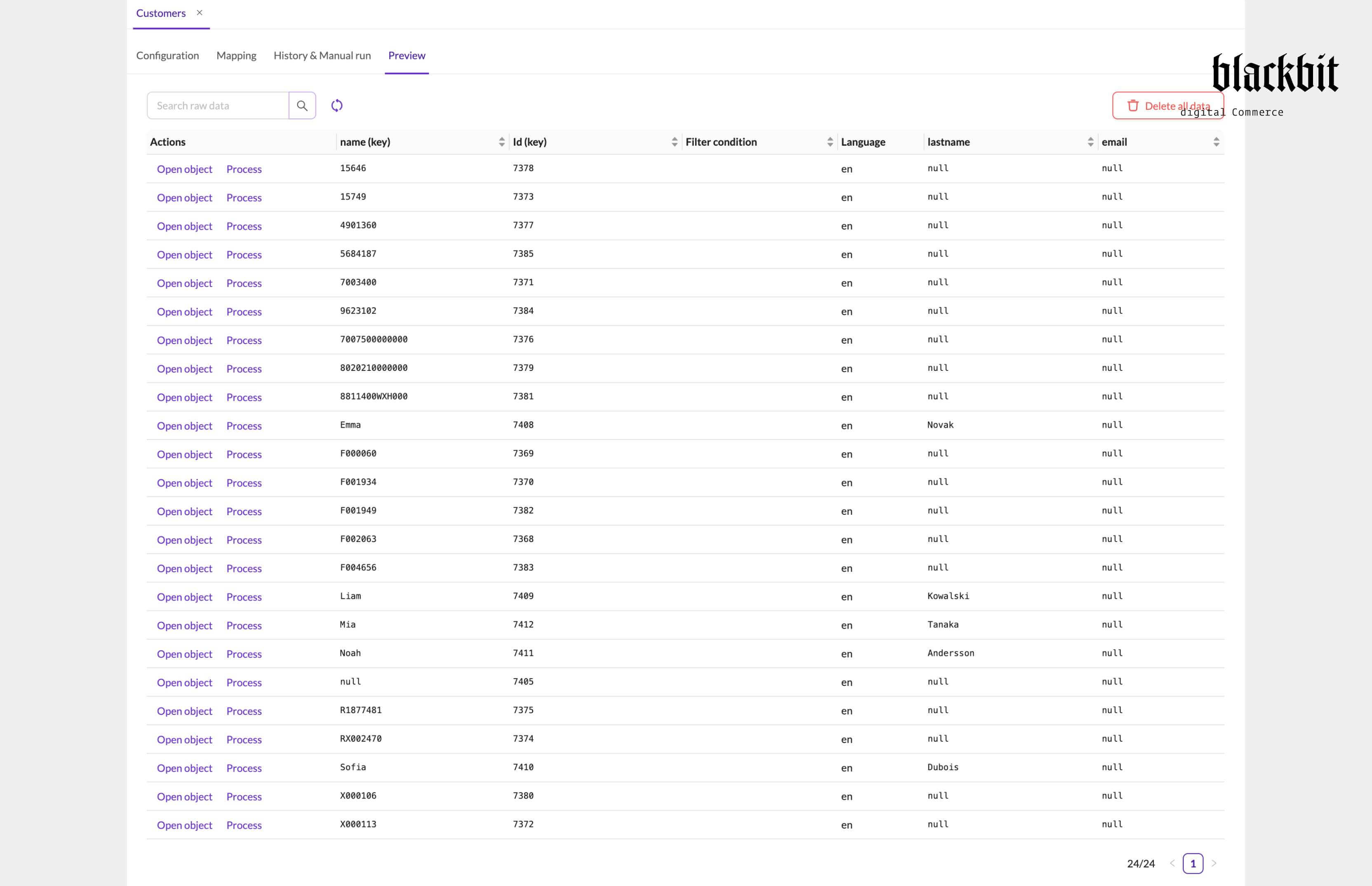Open object for row R1877481
Screen dimensions: 1372x886
pyautogui.click(x=185, y=711)
